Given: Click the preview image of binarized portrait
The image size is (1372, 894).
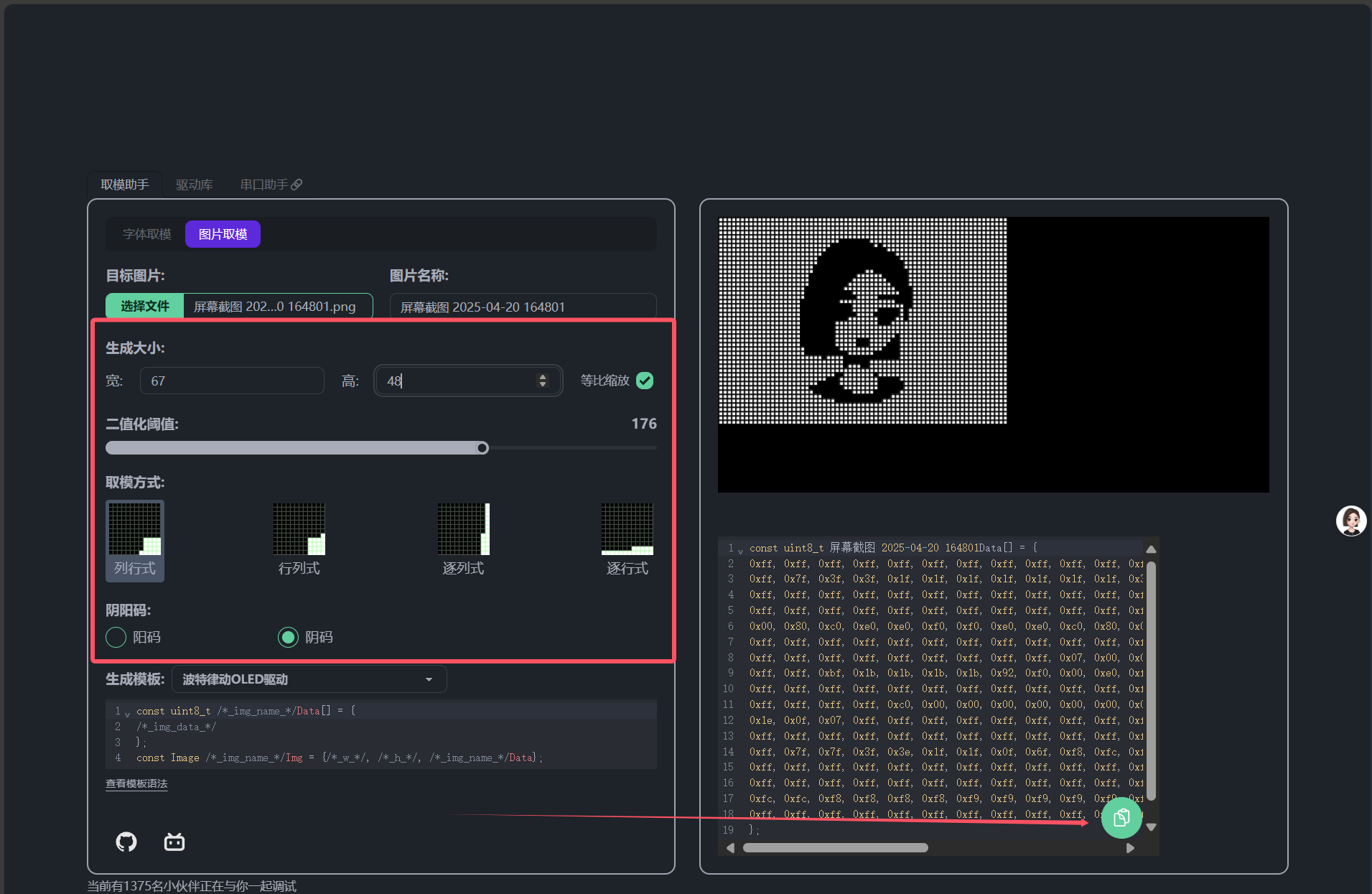Looking at the screenshot, I should click(x=862, y=320).
